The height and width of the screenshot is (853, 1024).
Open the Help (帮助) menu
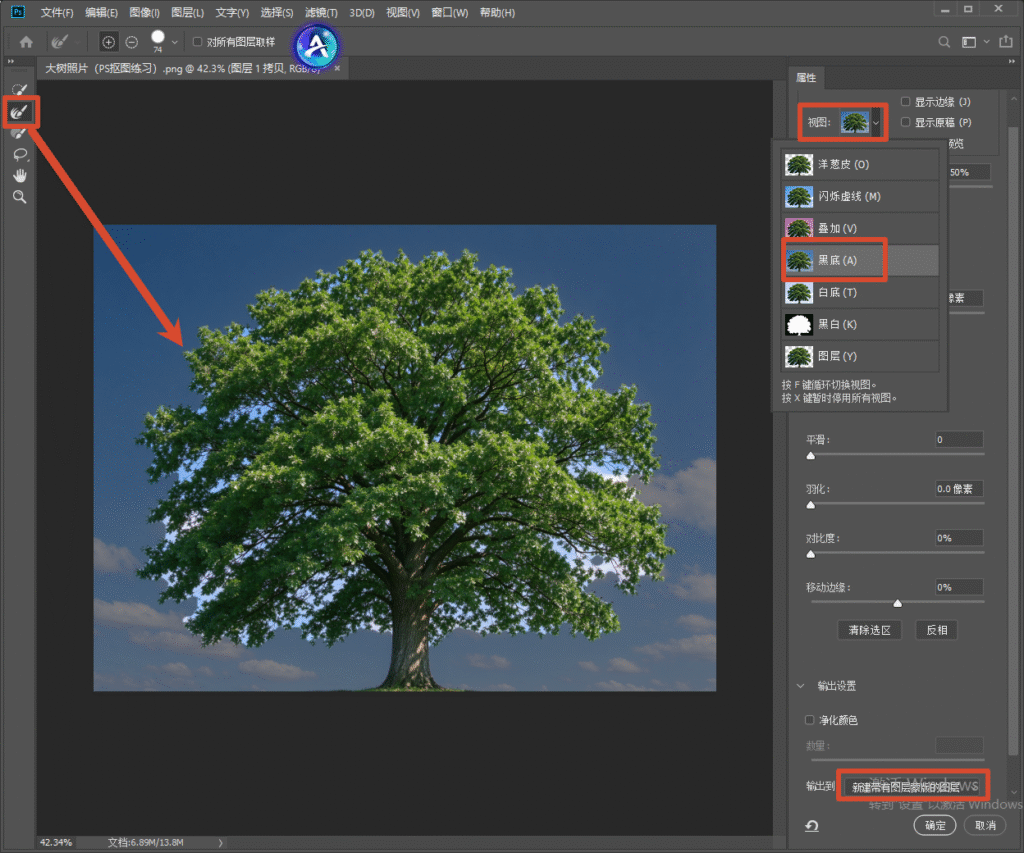click(x=498, y=12)
